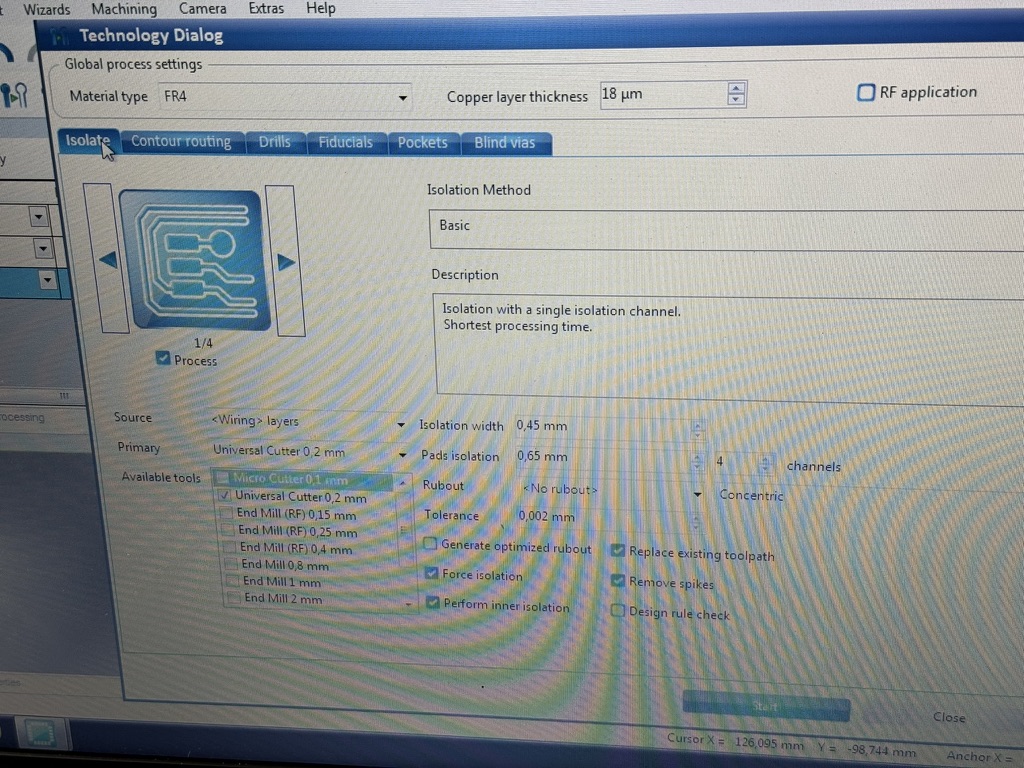The width and height of the screenshot is (1024, 768).
Task: Decrease copper layer thickness with down arrow
Action: 736,100
